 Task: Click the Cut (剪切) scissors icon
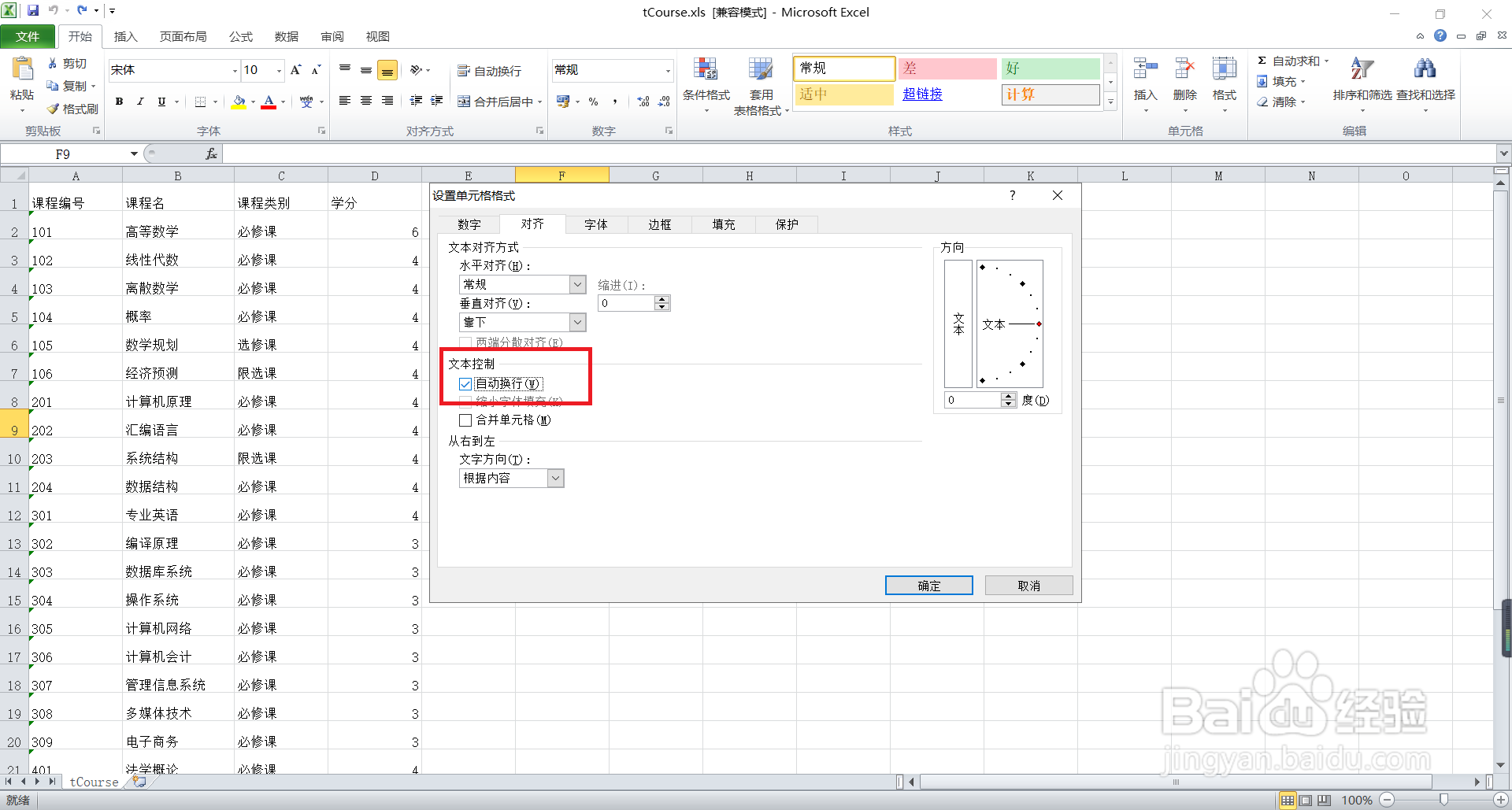pyautogui.click(x=53, y=63)
